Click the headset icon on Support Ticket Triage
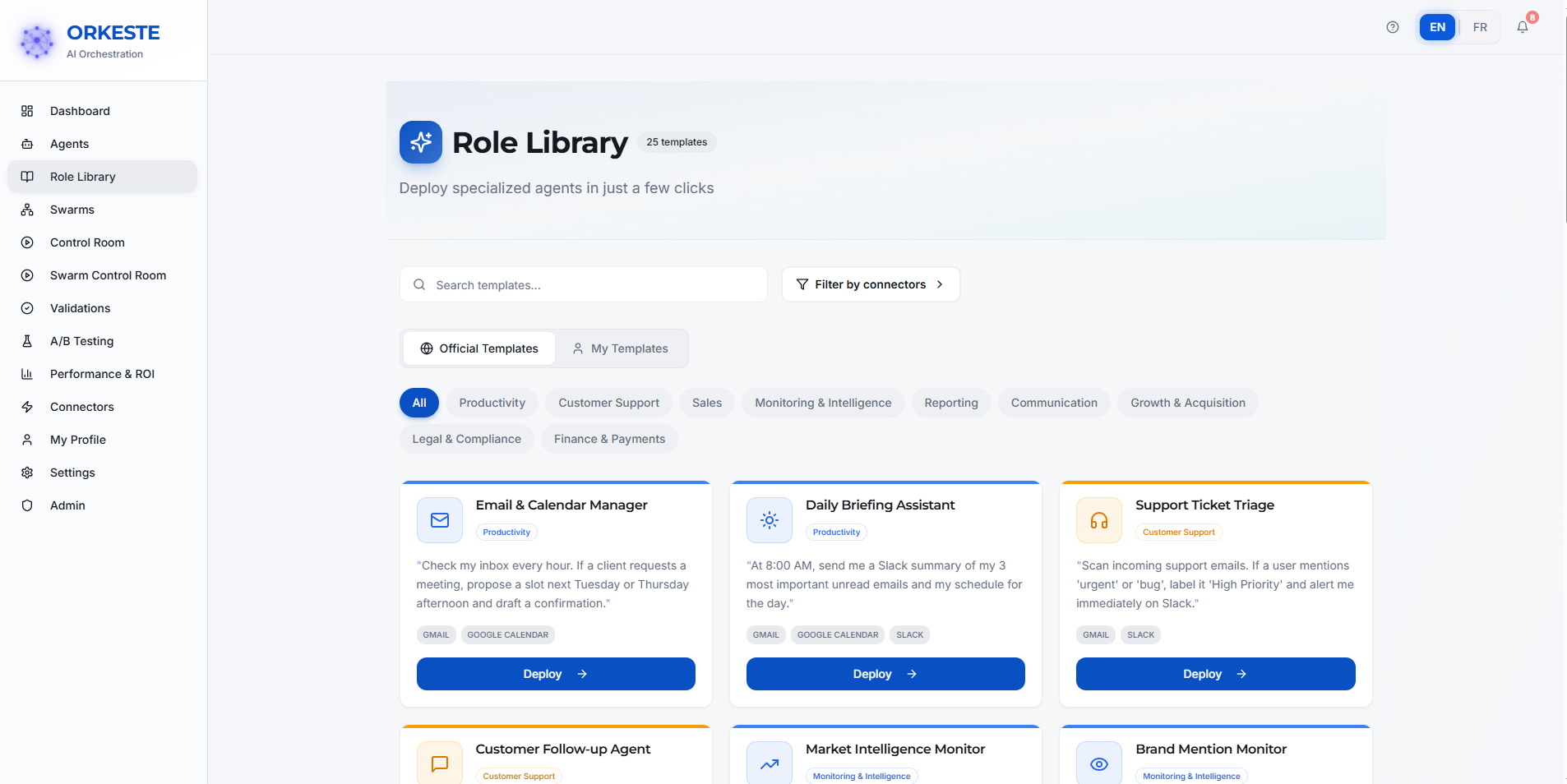 [1099, 520]
